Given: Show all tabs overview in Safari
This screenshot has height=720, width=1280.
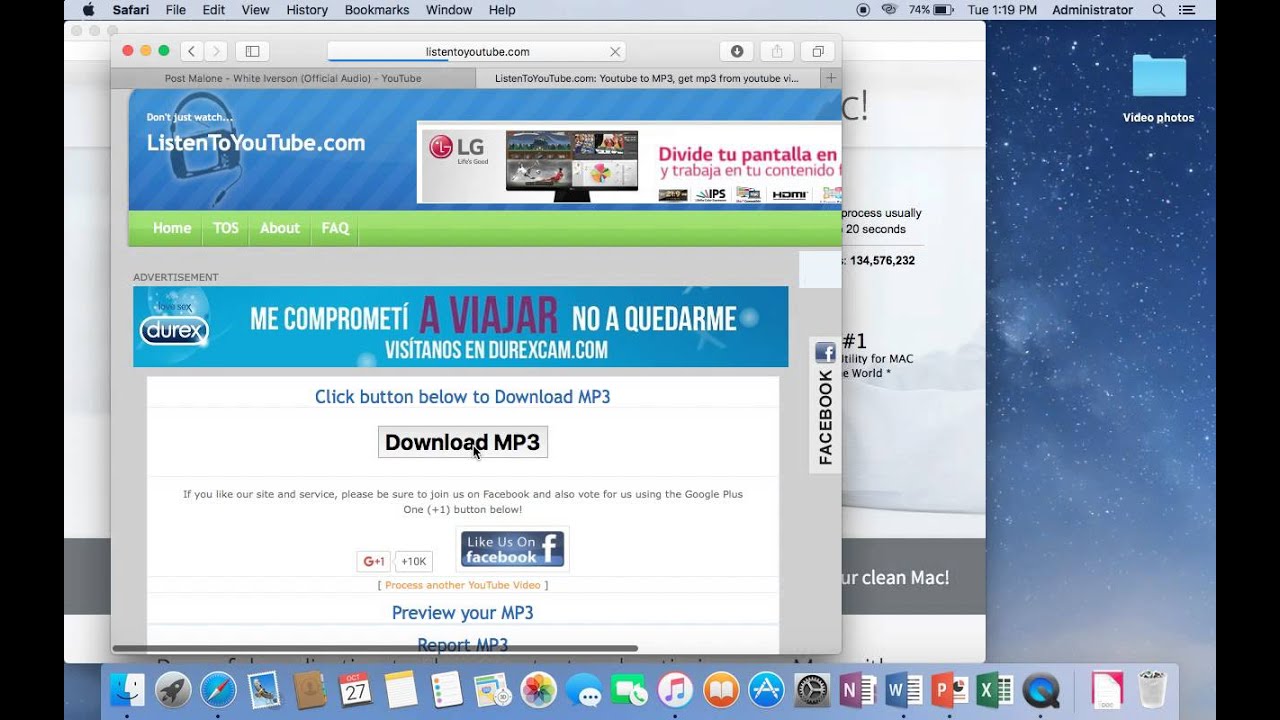Looking at the screenshot, I should point(817,51).
